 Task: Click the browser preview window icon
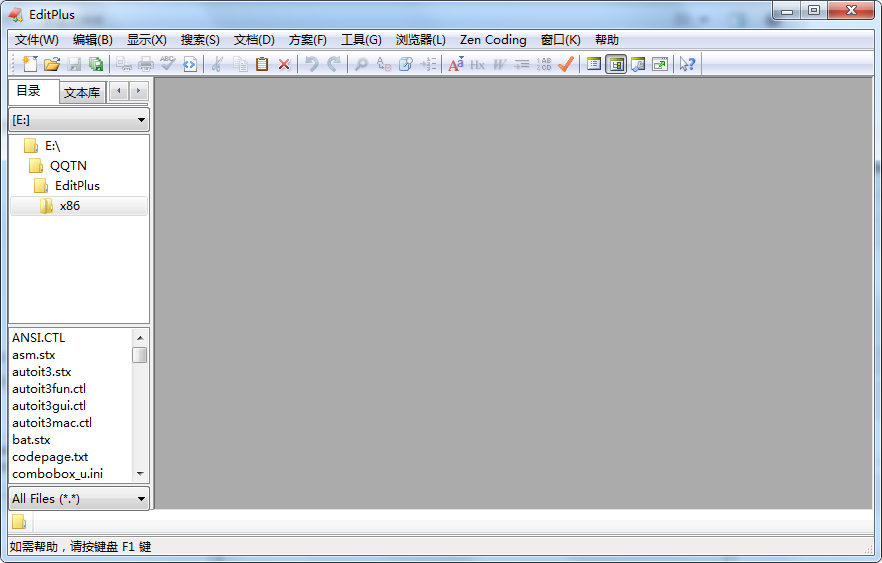click(x=638, y=64)
